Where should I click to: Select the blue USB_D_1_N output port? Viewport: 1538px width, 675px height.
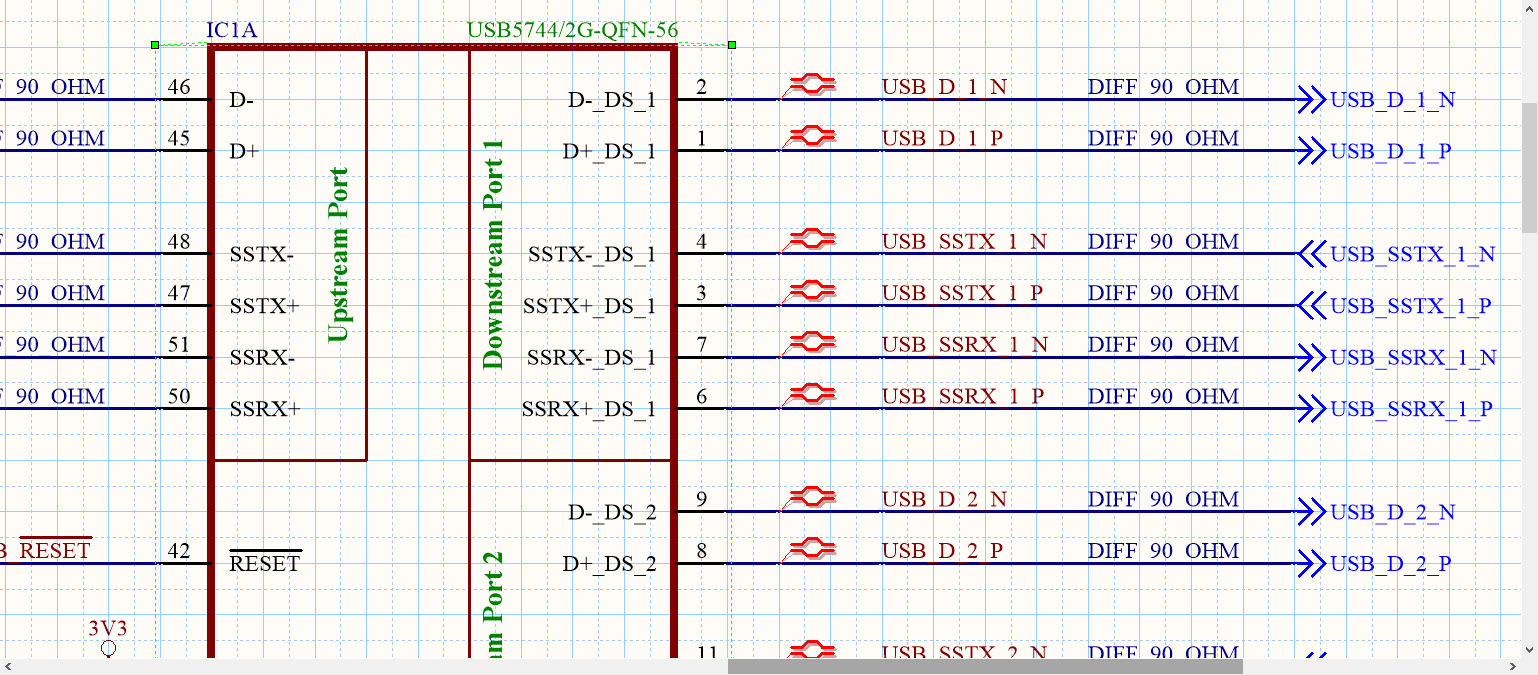click(1377, 100)
